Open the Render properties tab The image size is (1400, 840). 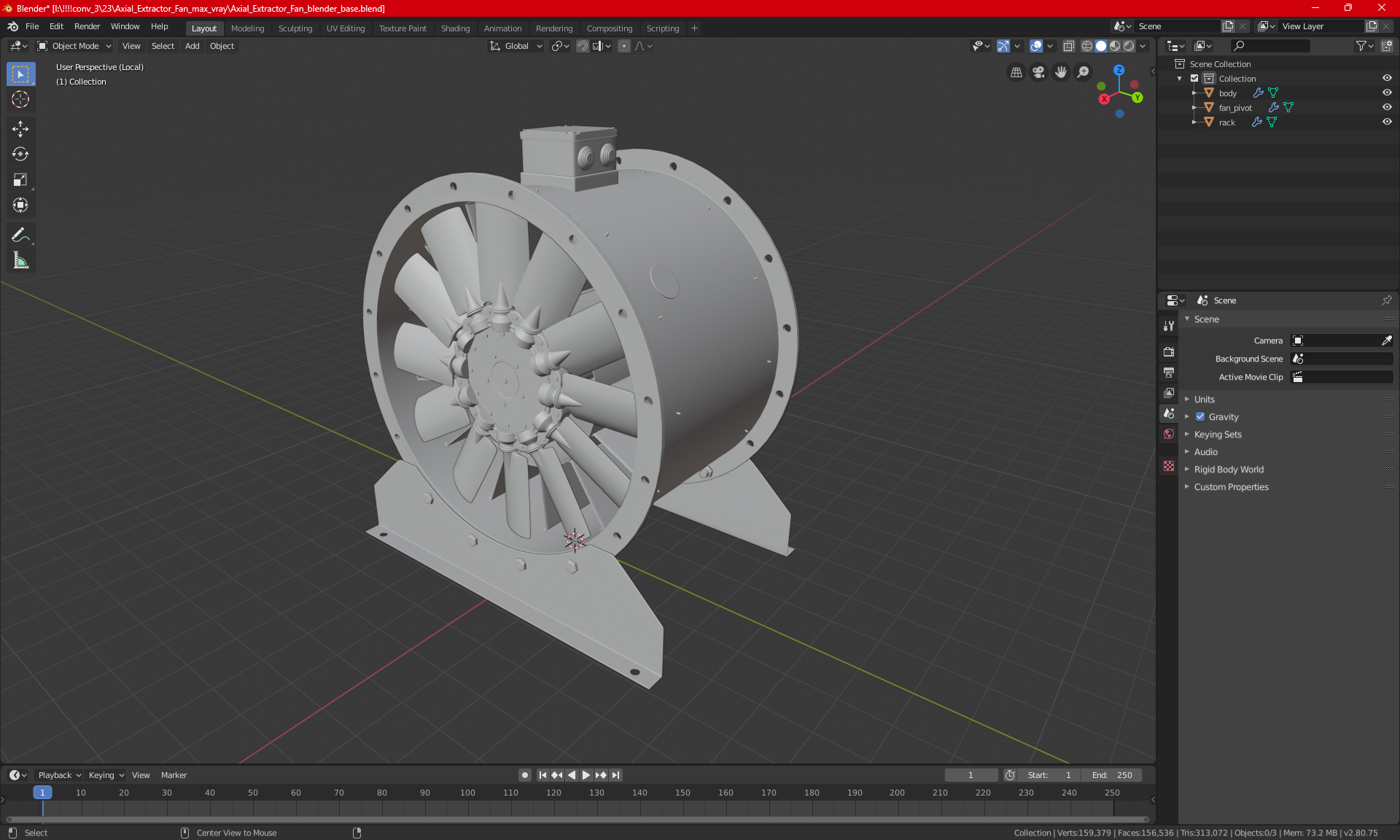click(1169, 351)
